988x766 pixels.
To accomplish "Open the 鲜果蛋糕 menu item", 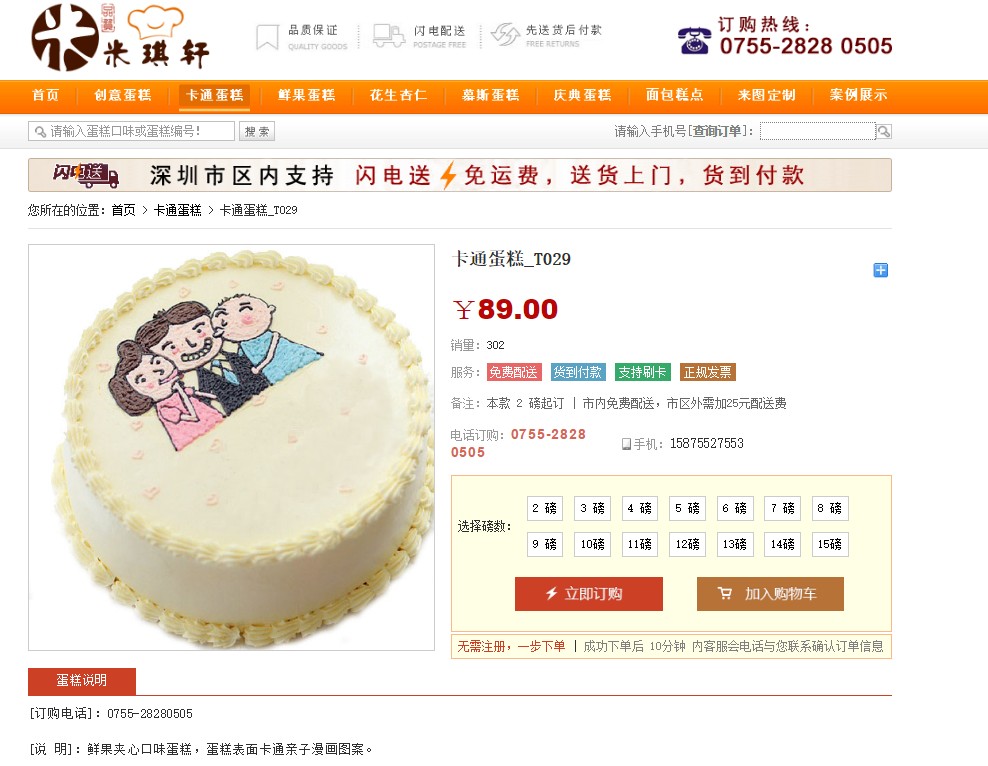I will (306, 95).
